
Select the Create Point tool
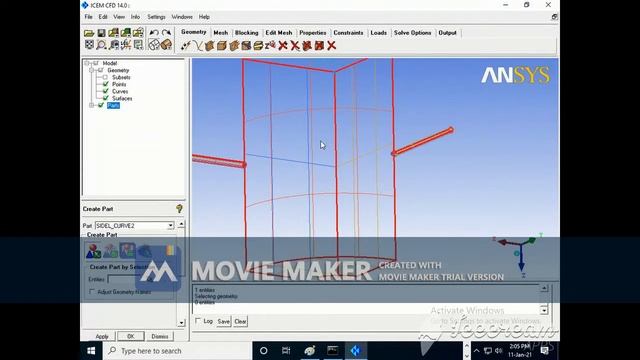[185, 46]
